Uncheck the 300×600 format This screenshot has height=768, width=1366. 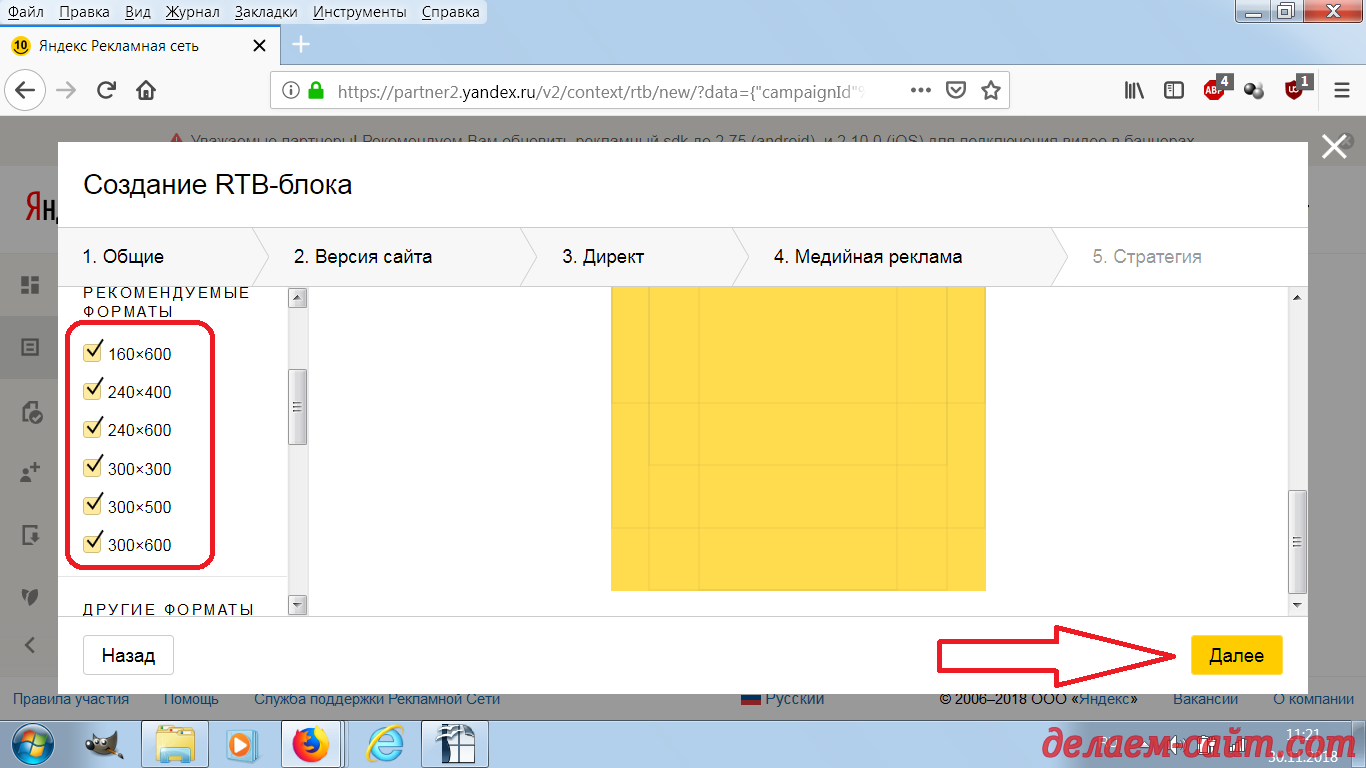(94, 543)
